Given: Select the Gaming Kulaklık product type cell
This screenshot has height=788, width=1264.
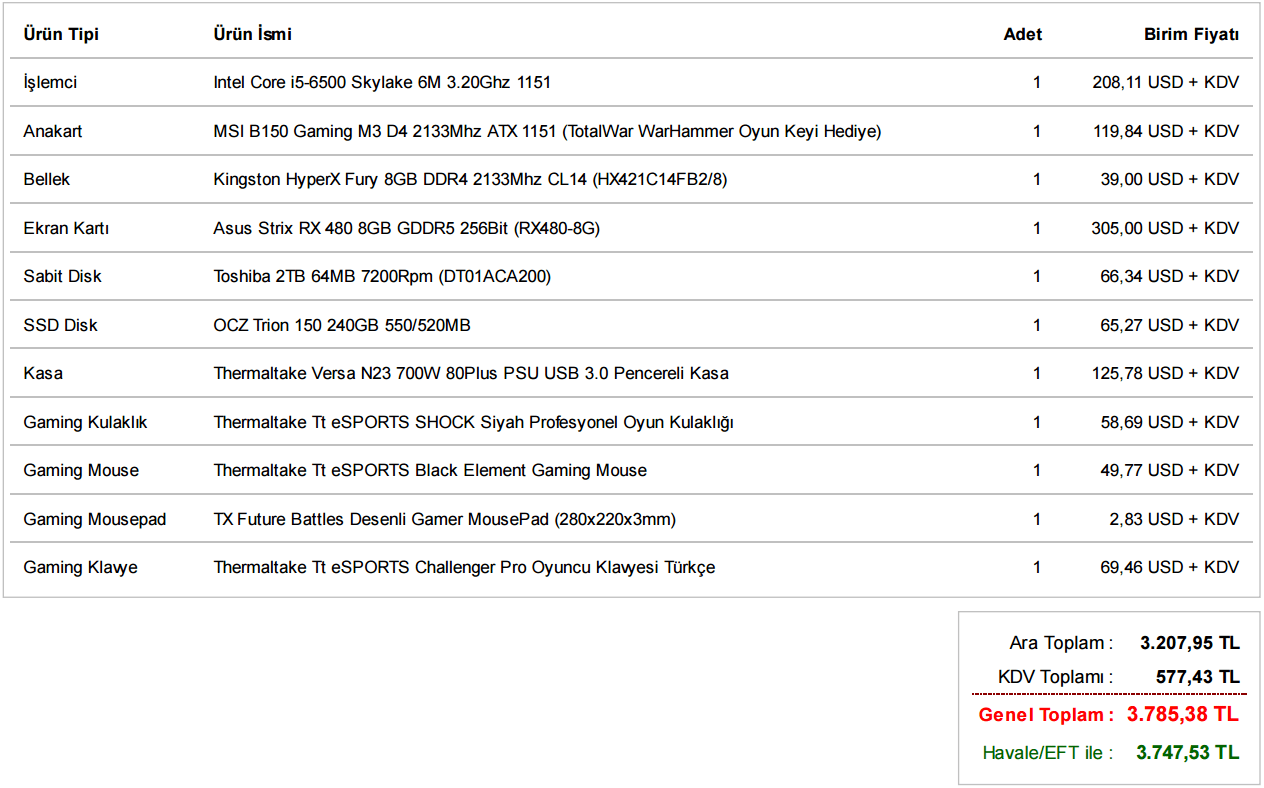Looking at the screenshot, I should point(85,422).
